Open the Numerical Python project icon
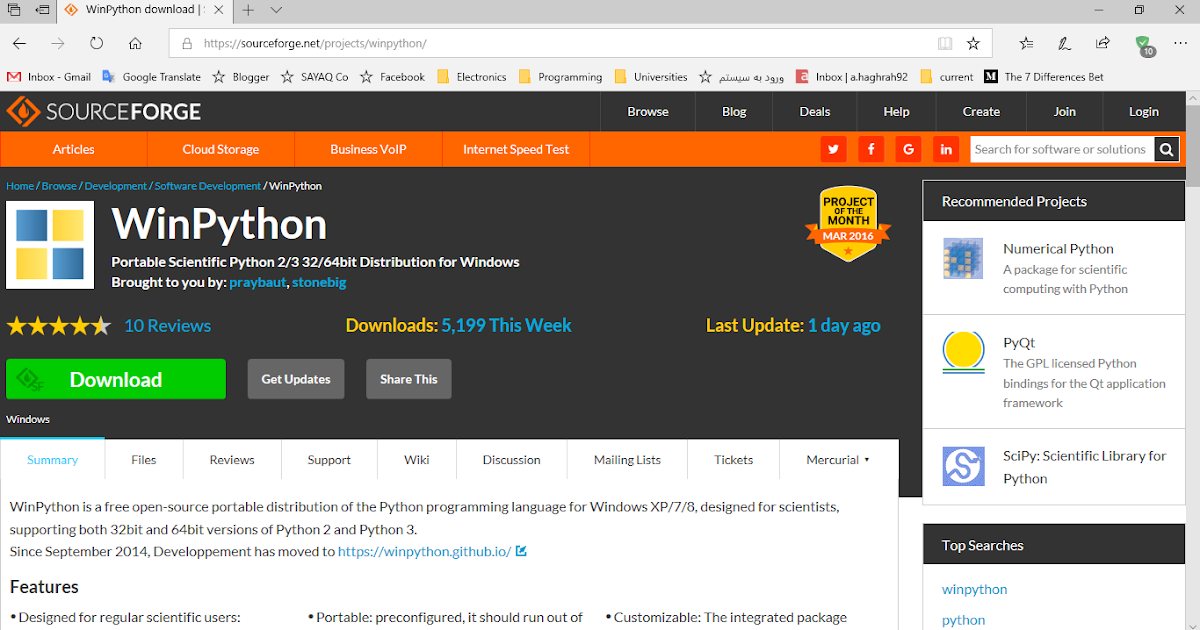1200x630 pixels. (963, 258)
